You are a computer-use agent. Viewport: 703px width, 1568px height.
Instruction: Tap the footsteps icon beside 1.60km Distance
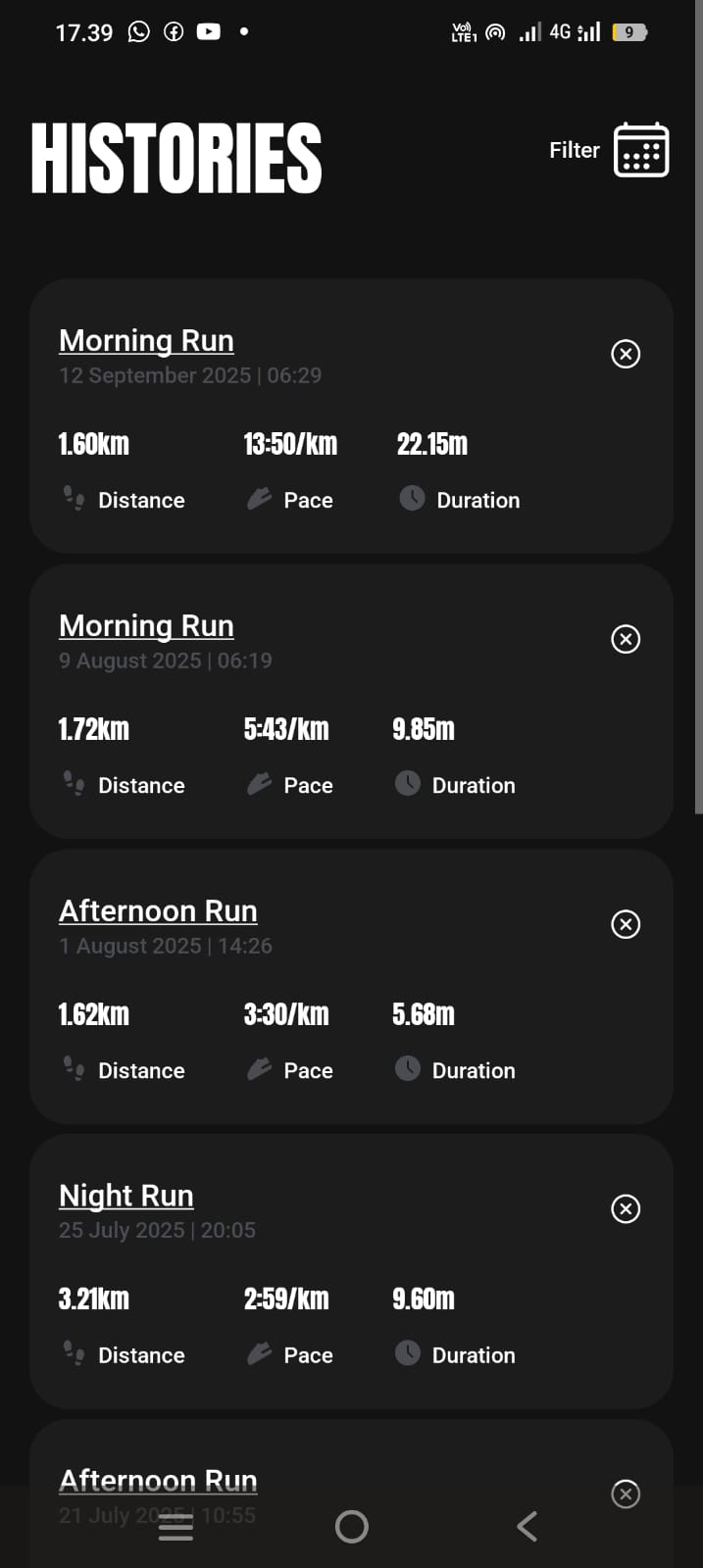pyautogui.click(x=74, y=499)
